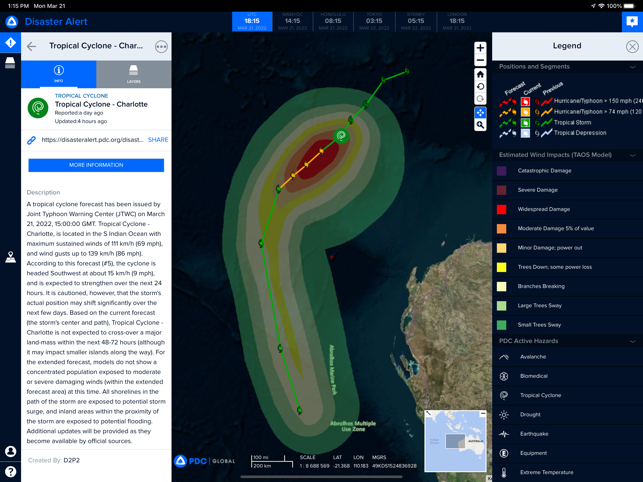Collapse the Positions and Segments section

coord(633,67)
